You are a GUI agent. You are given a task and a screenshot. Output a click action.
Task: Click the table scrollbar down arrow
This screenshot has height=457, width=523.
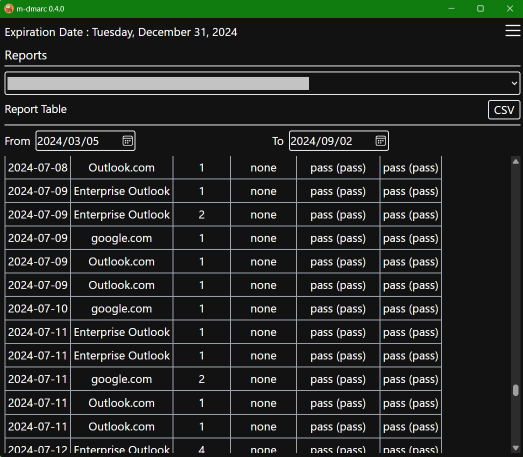(516, 448)
